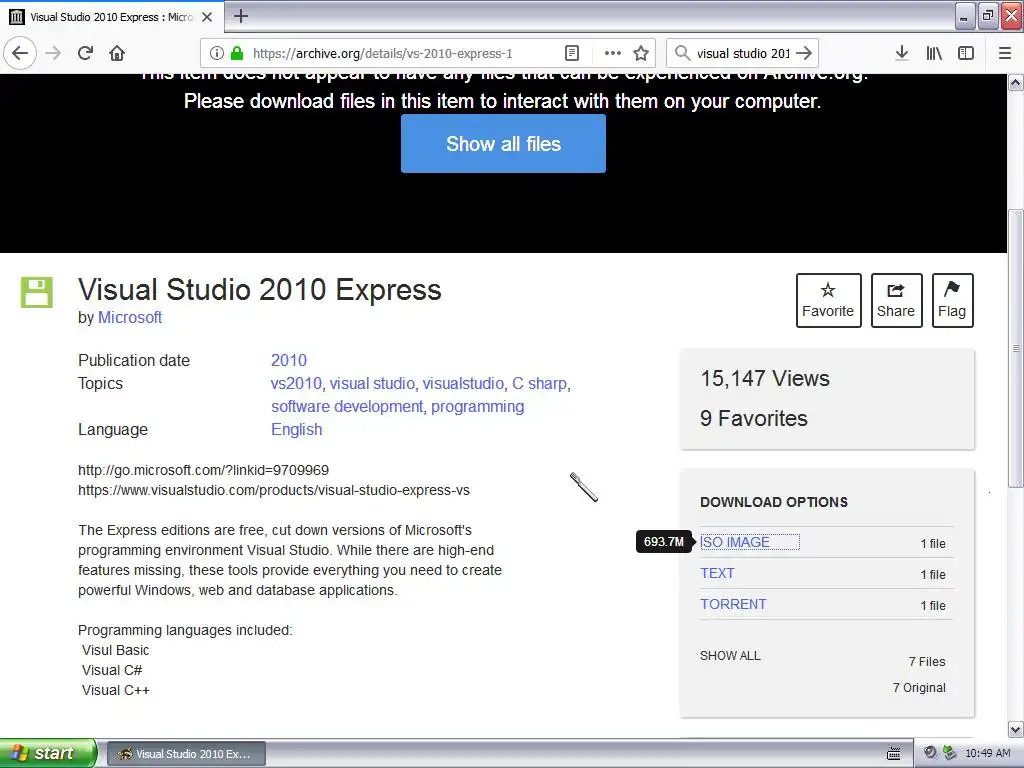Viewport: 1024px width, 768px height.
Task: Share this item
Action: (x=896, y=300)
